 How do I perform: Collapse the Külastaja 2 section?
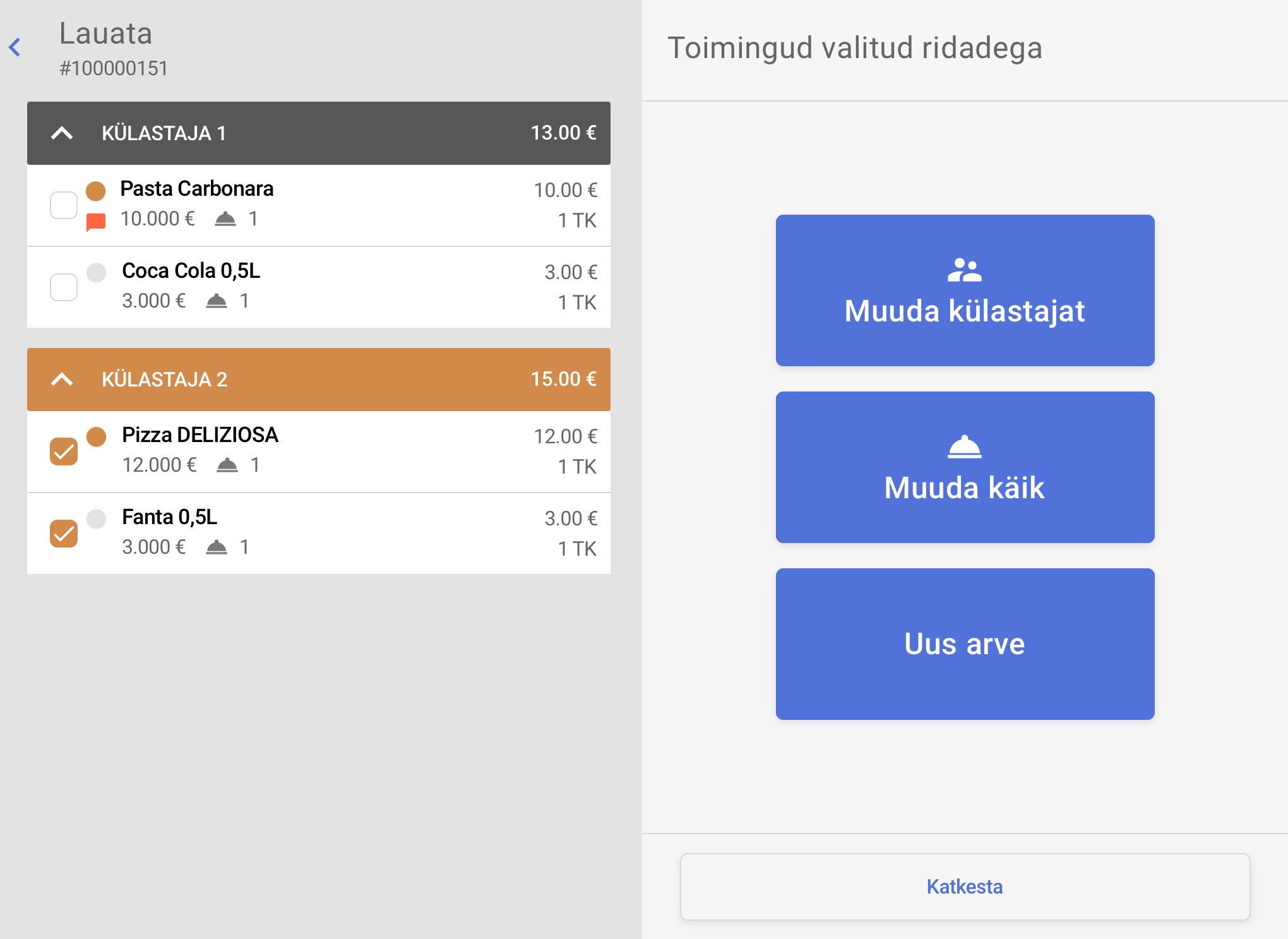(x=62, y=380)
